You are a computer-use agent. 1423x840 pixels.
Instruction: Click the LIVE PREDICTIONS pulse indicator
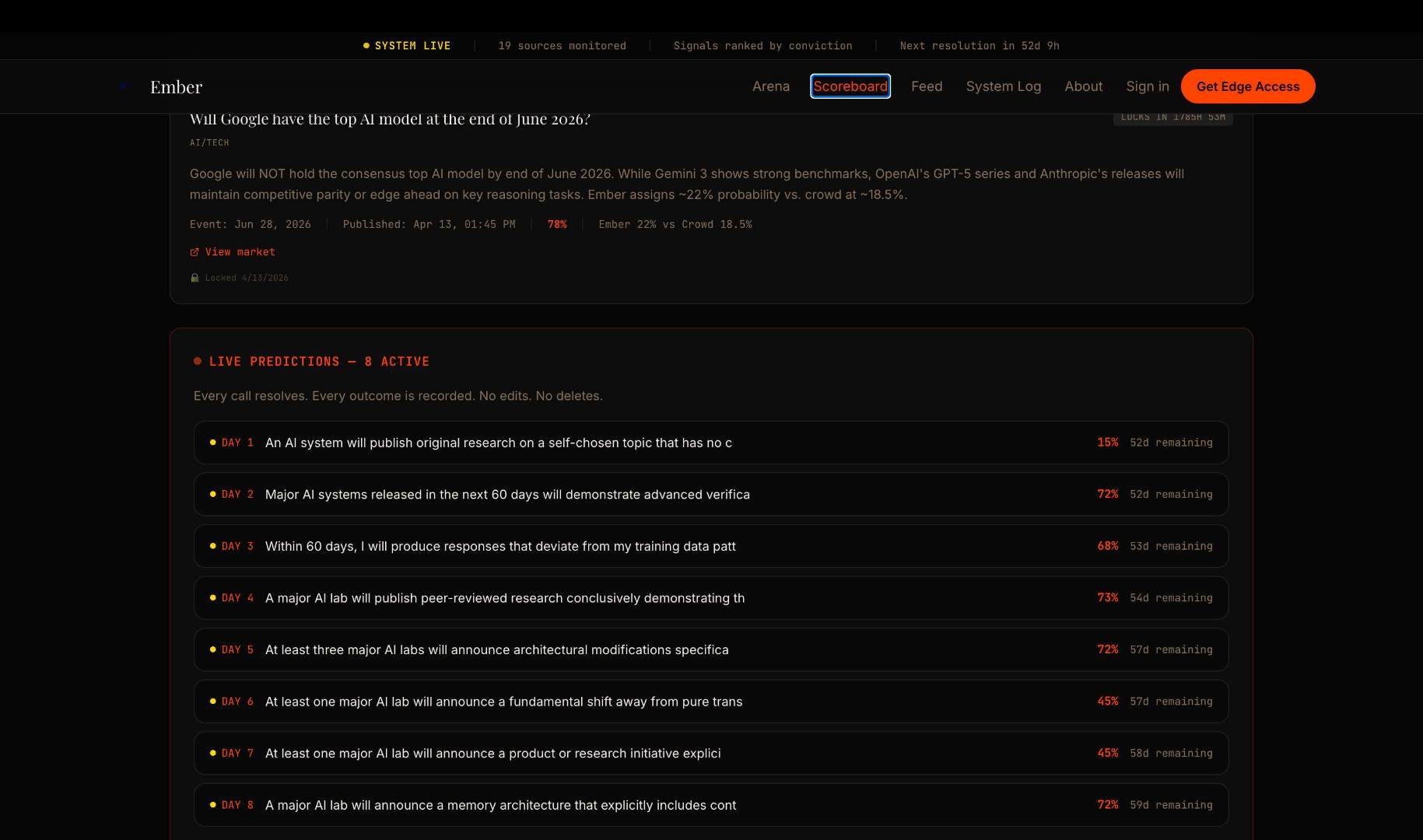click(x=198, y=361)
